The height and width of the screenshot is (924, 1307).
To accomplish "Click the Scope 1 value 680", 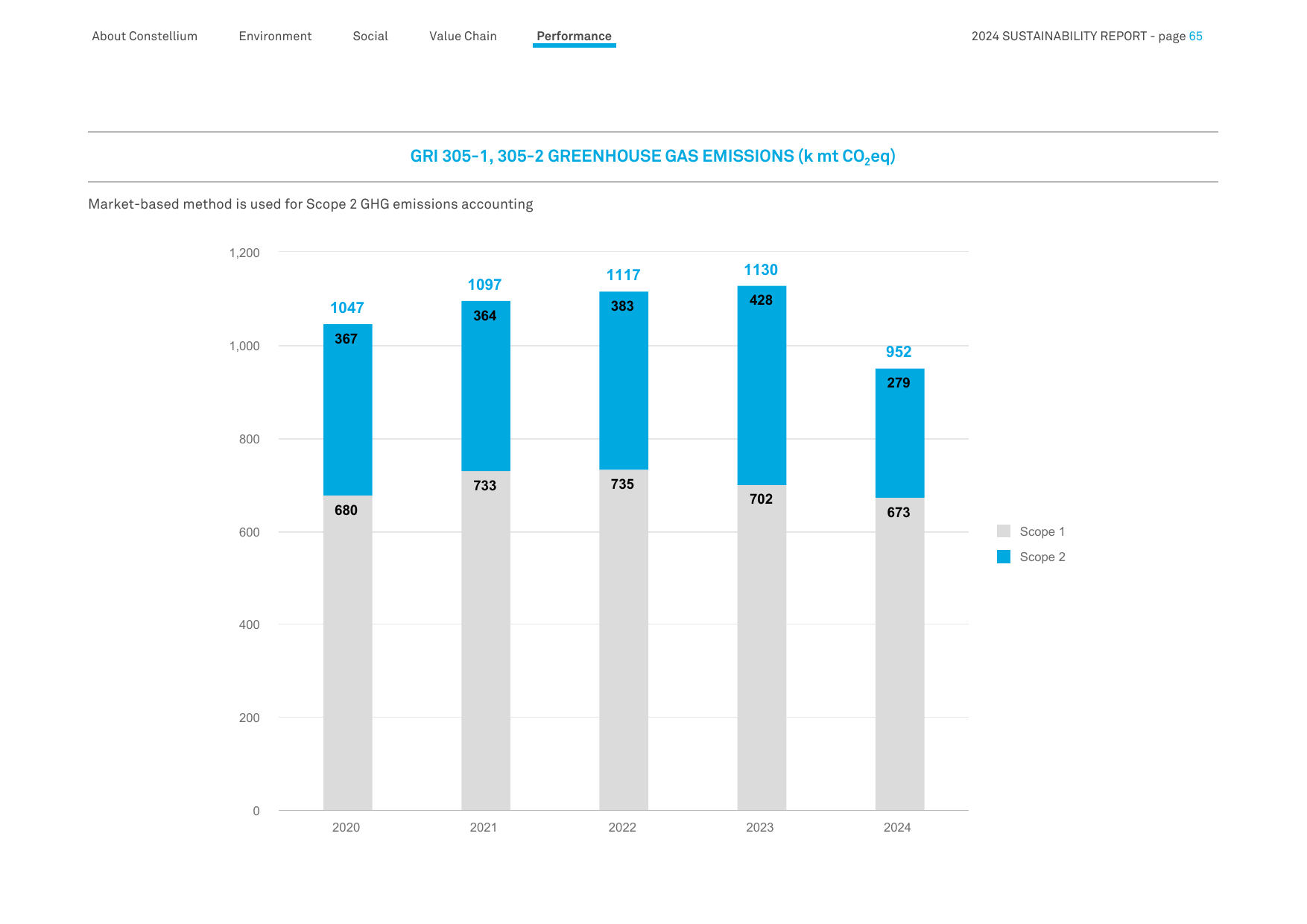I will (346, 510).
